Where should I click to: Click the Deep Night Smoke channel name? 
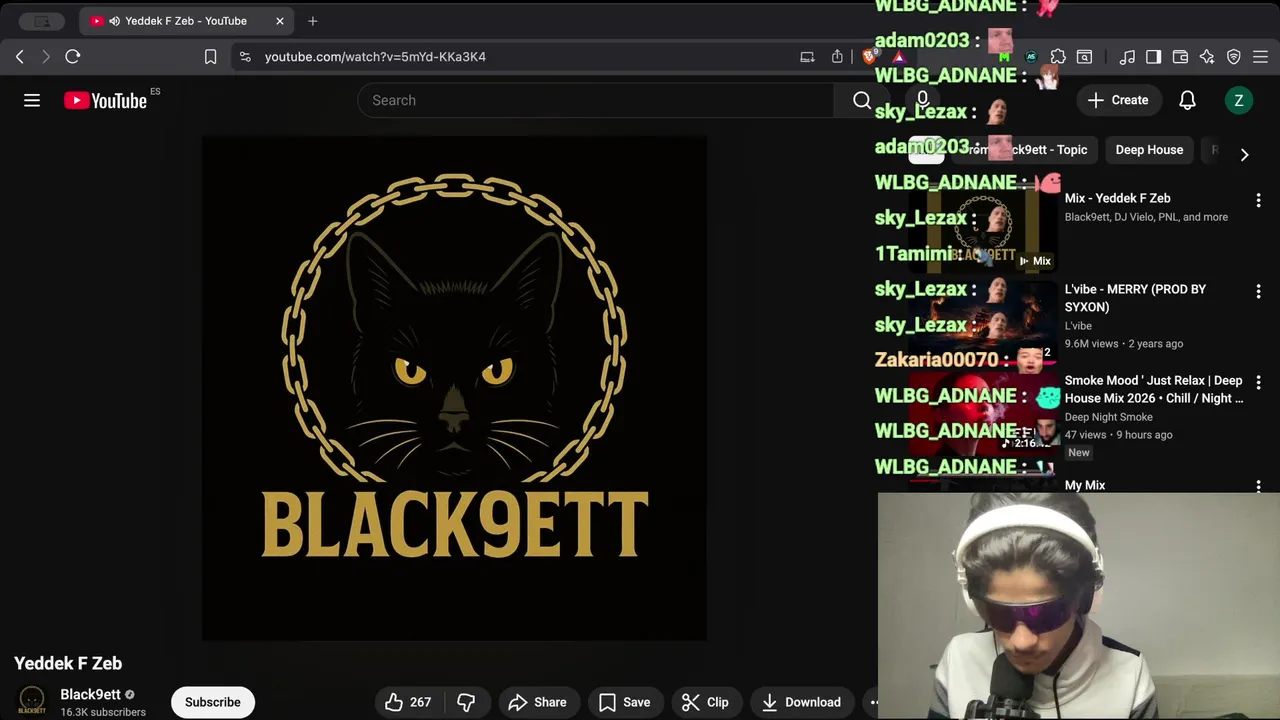coord(1108,417)
